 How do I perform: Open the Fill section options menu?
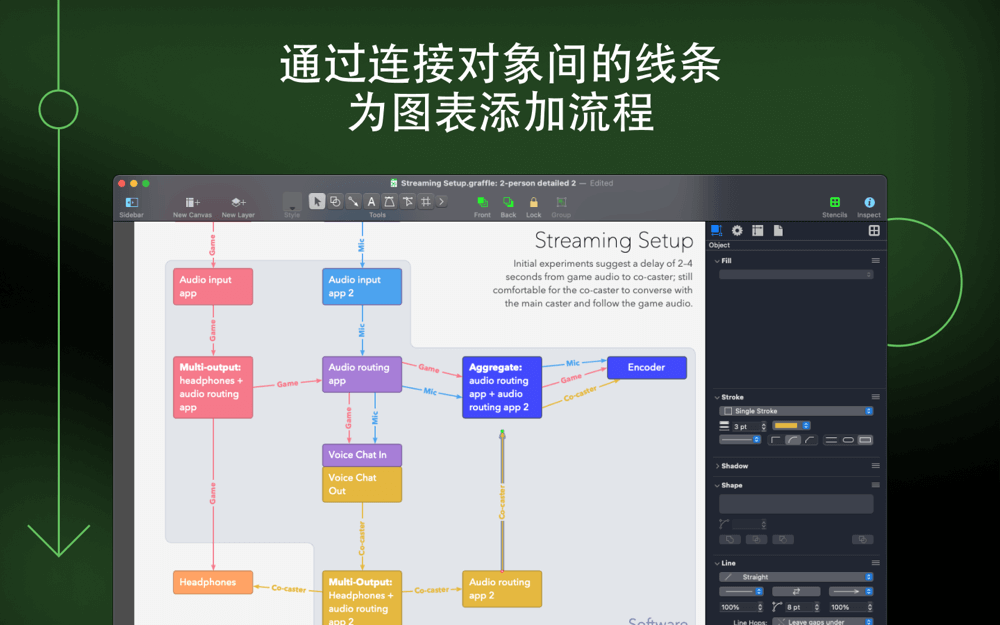tap(876, 261)
